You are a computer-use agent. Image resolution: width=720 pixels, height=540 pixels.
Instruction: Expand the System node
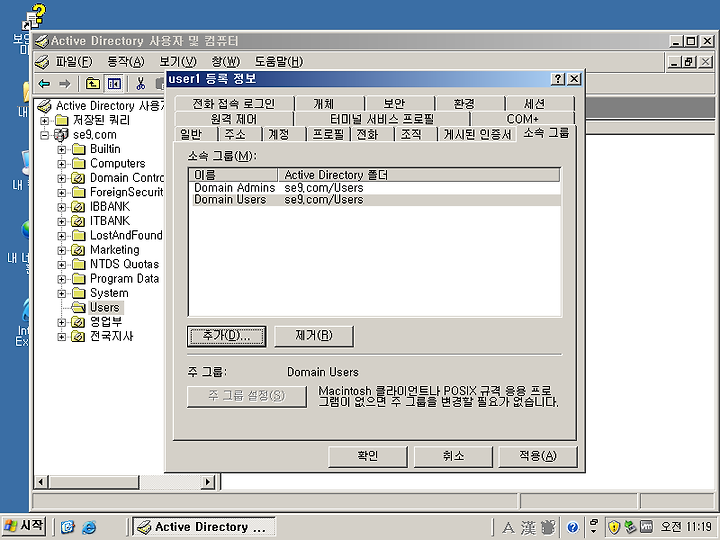tap(62, 293)
